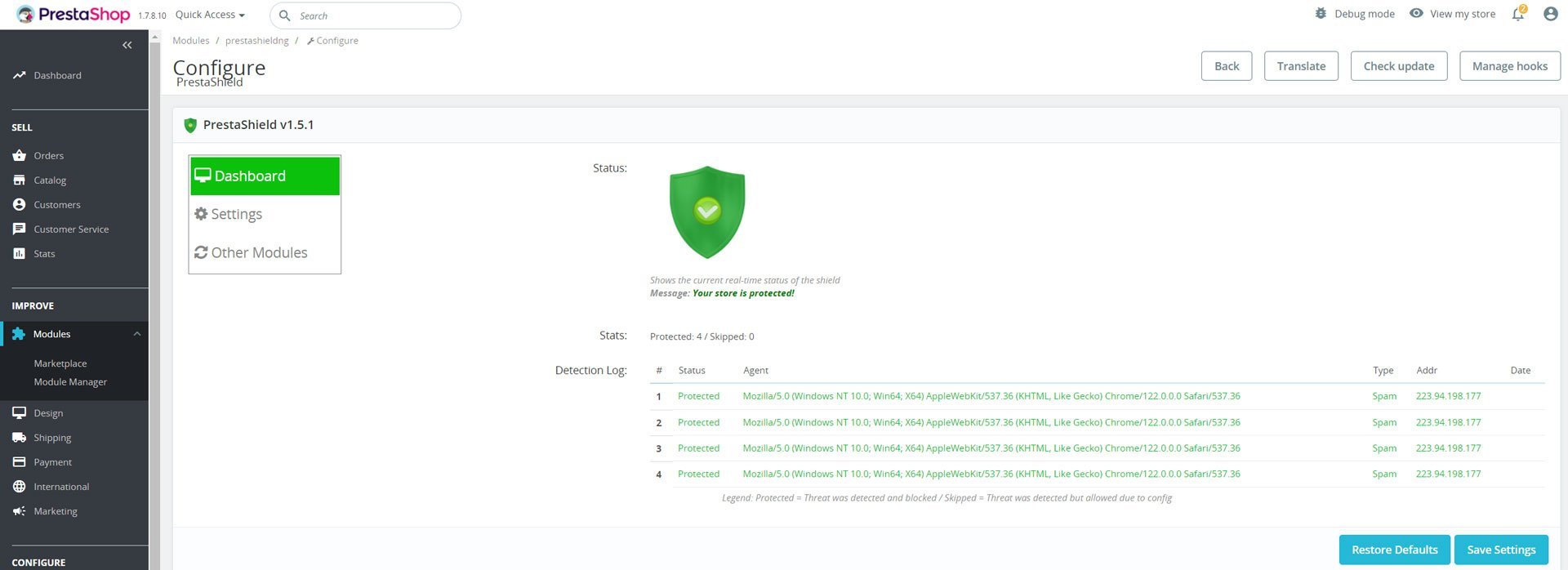Click the Restore Defaults button

(1394, 550)
